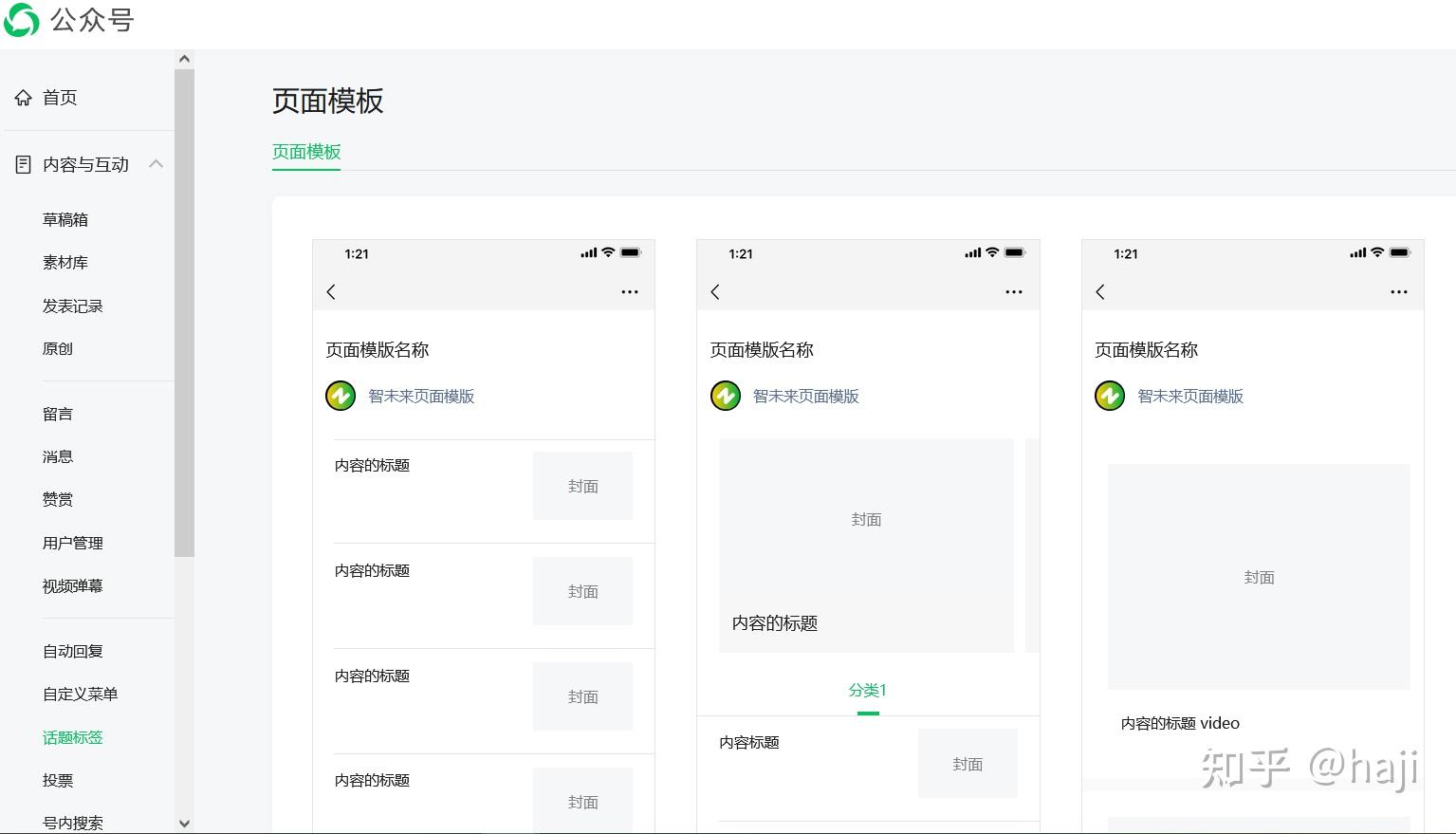Click back arrow in the third template preview

(x=1100, y=291)
